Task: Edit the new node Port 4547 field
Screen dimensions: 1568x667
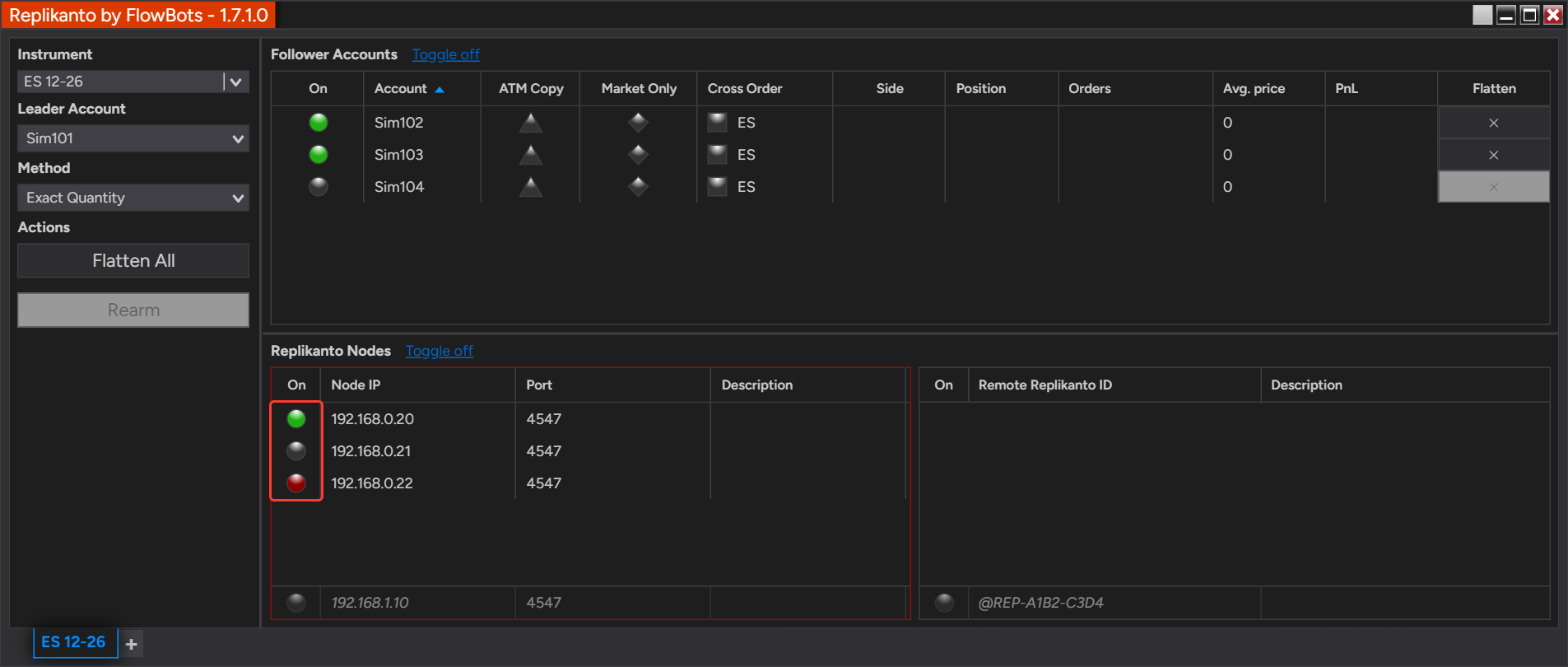Action: pyautogui.click(x=613, y=603)
